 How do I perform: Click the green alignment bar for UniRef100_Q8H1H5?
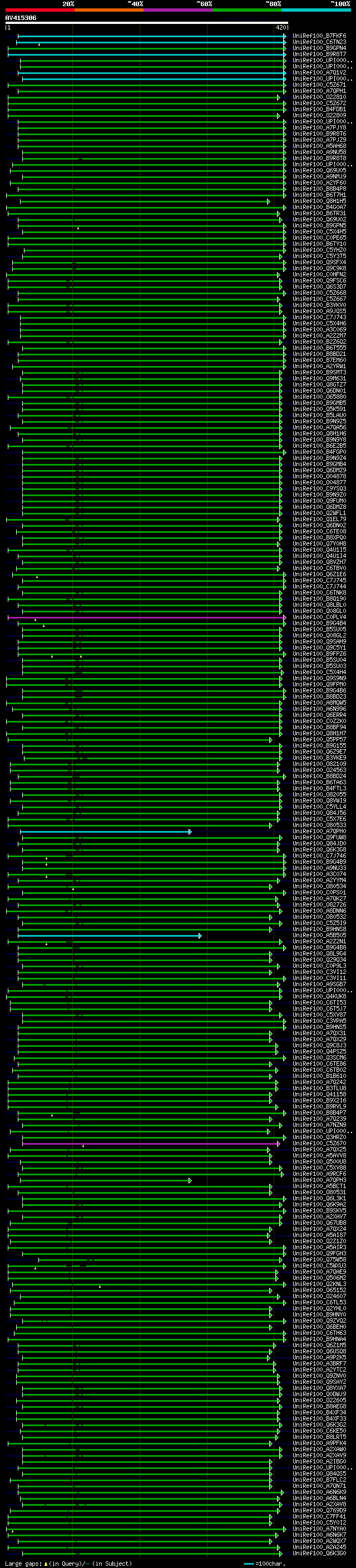coord(145,201)
